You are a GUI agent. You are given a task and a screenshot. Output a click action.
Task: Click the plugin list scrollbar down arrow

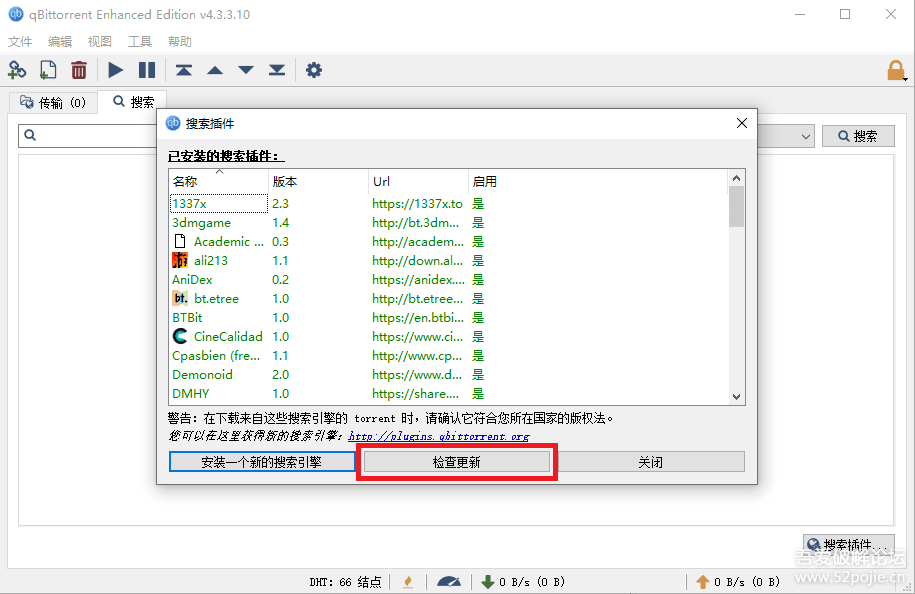[736, 397]
